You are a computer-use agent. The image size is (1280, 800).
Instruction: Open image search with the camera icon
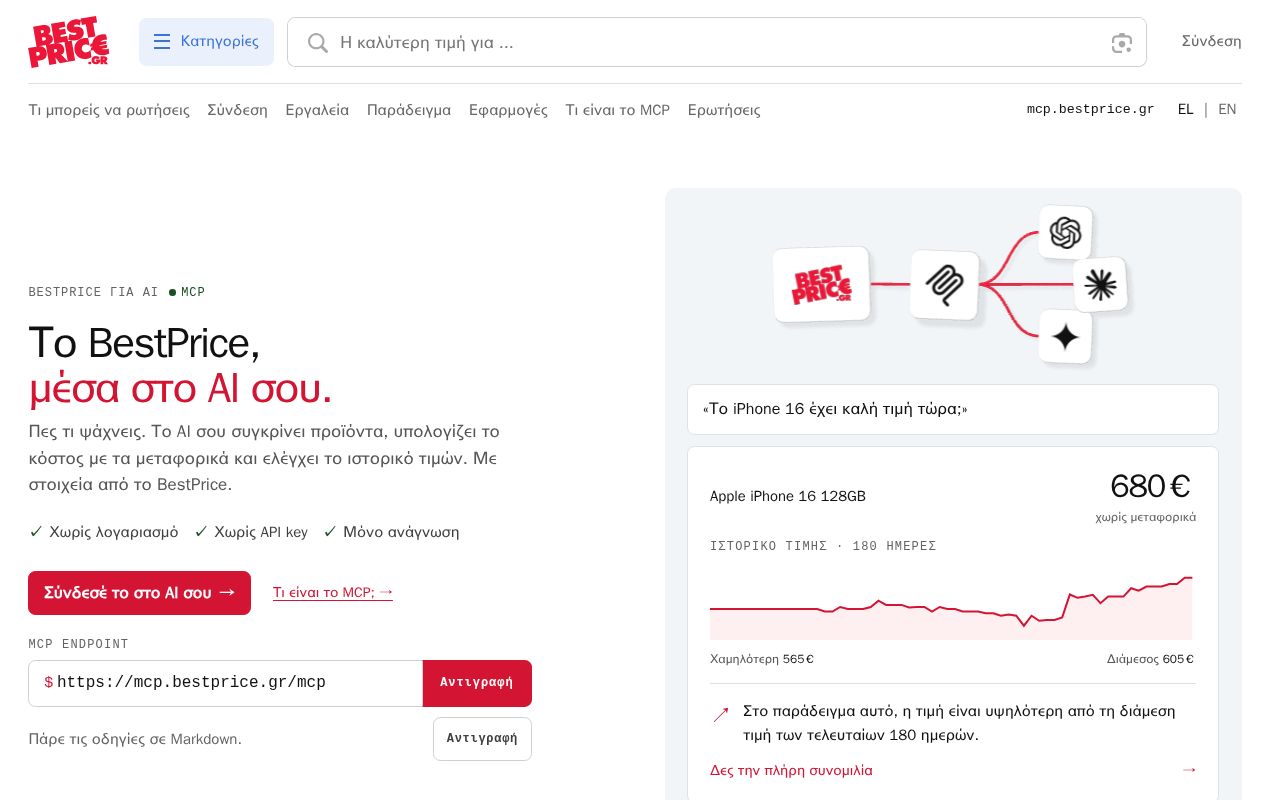1122,43
